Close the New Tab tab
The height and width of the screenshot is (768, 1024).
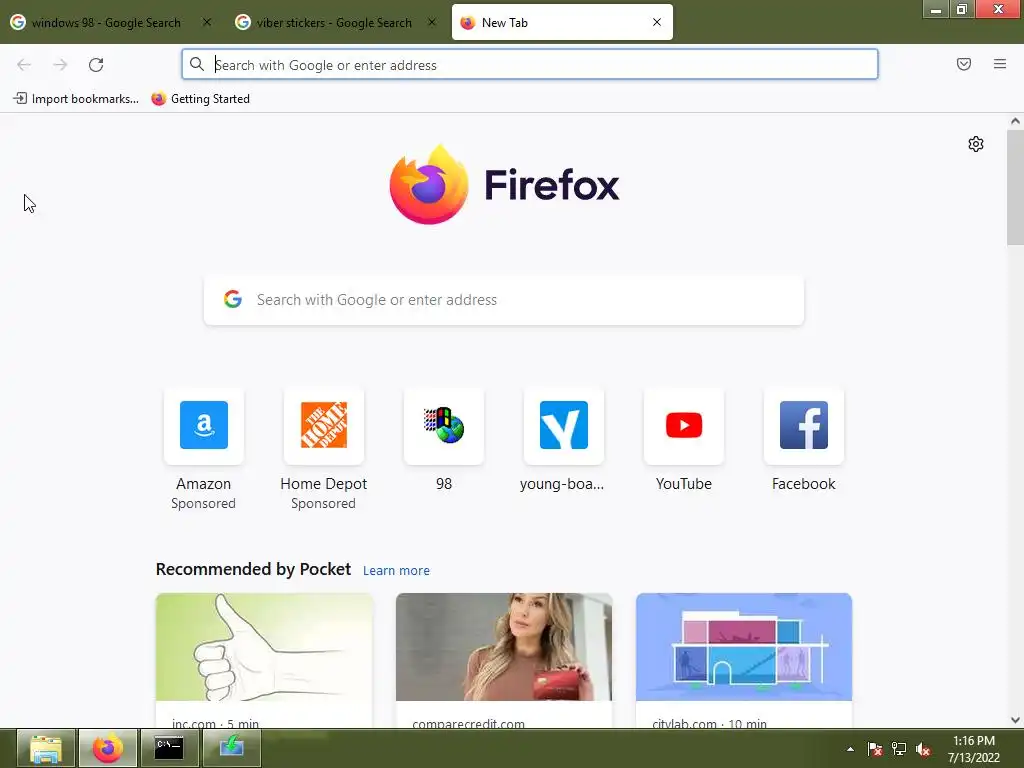tap(657, 22)
